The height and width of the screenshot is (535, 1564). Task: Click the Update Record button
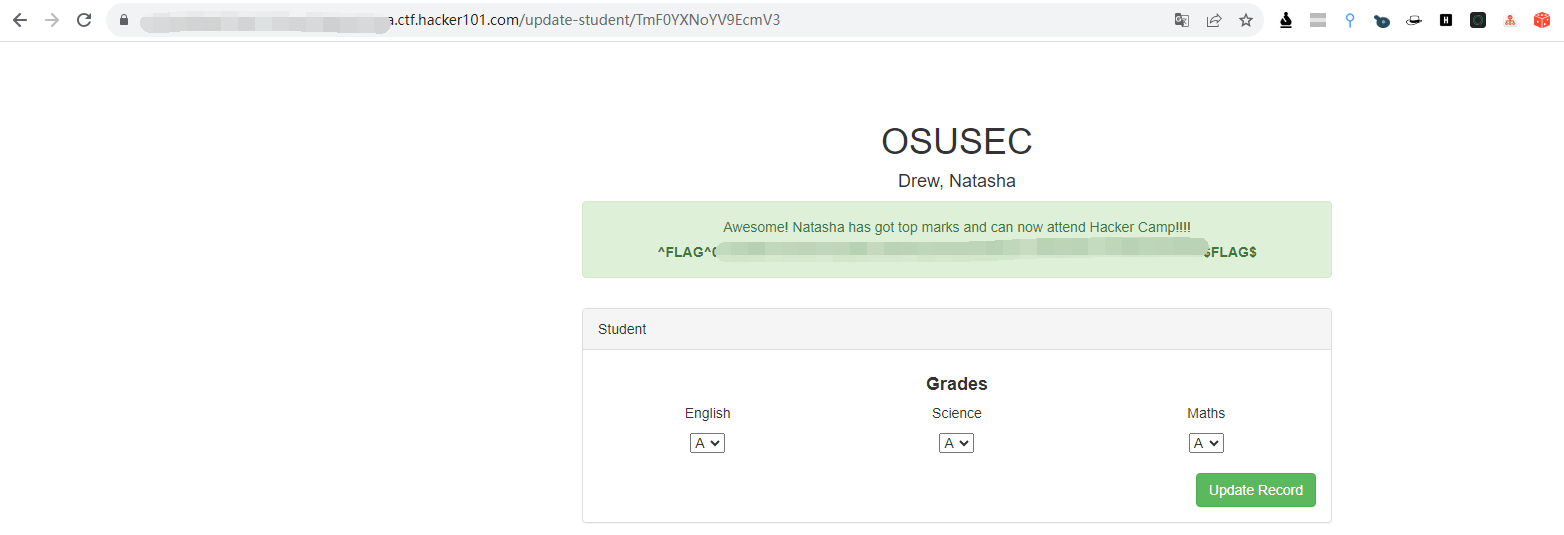[1256, 490]
